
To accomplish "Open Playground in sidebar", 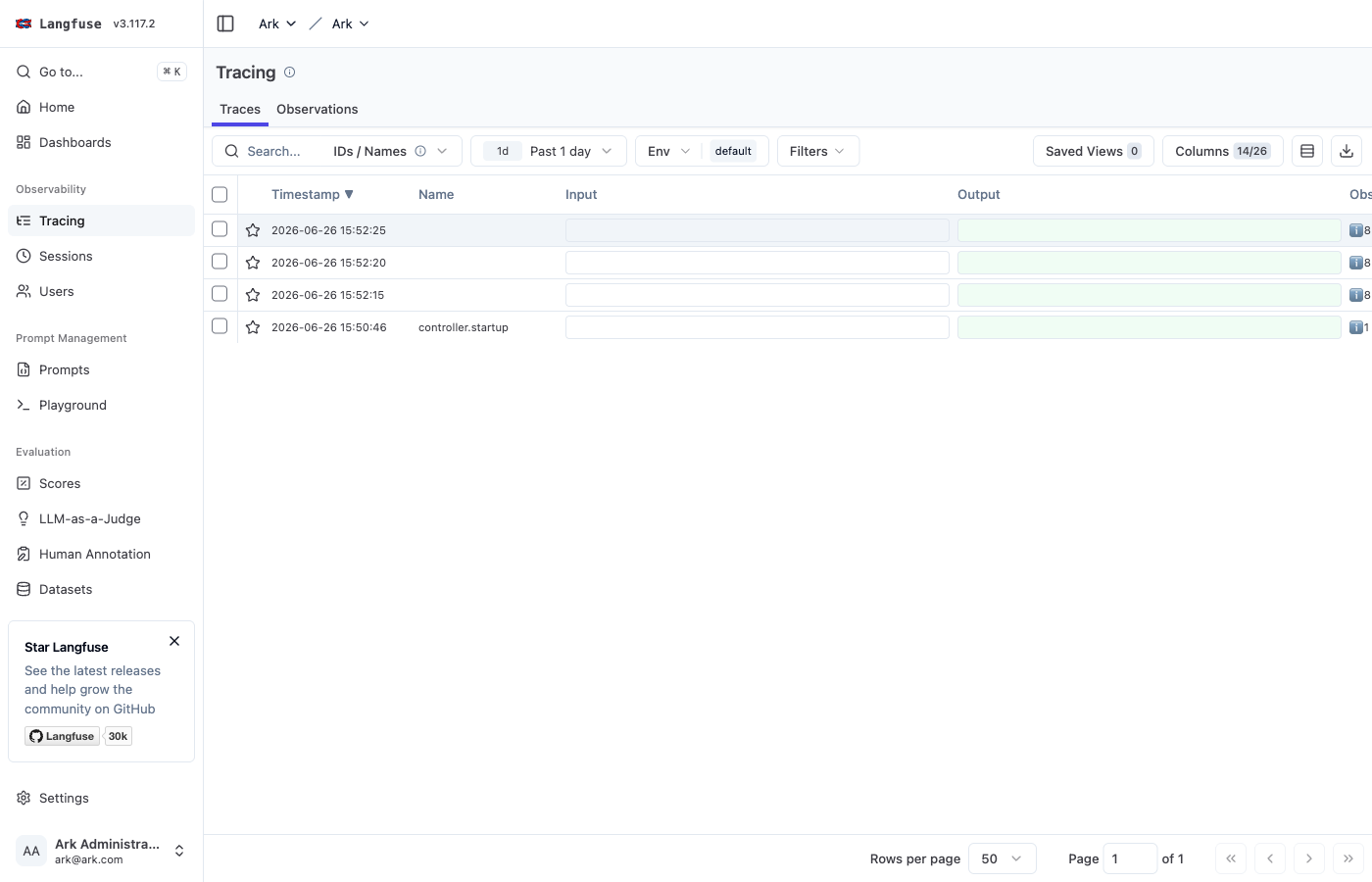I will tap(102, 405).
